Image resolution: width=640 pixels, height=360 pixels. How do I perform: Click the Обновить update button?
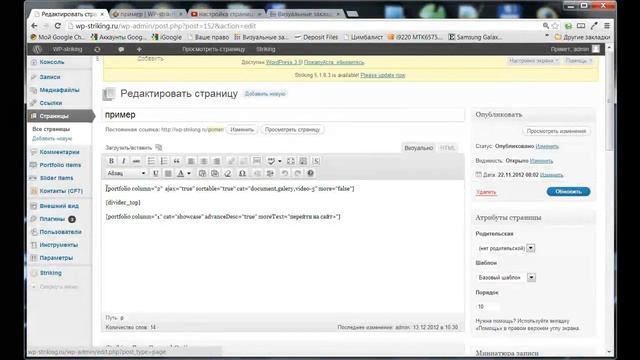click(x=568, y=191)
